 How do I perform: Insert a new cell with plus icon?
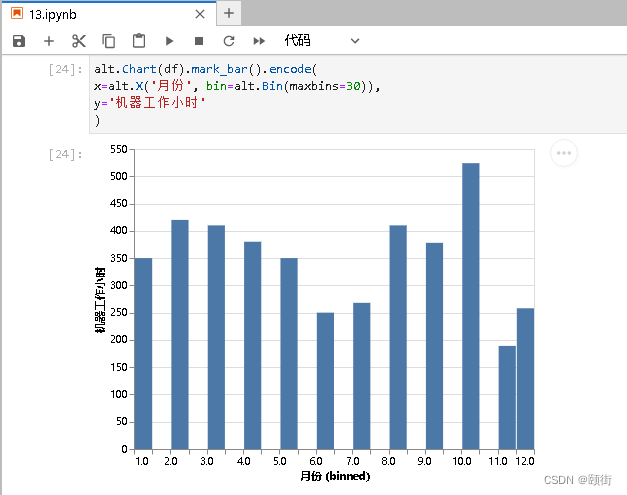point(48,41)
